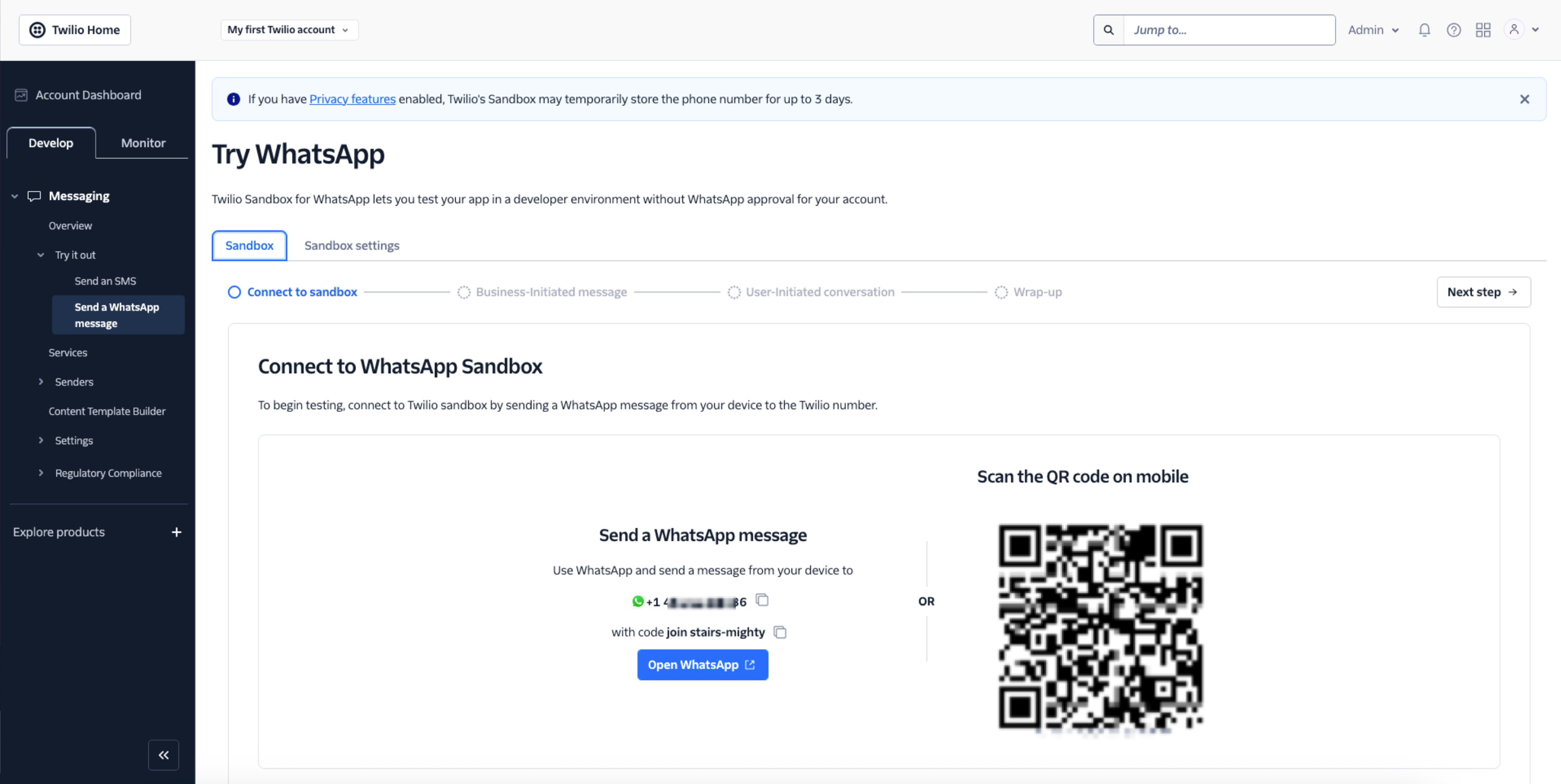Expand Regulatory Compliance submenu

[x=41, y=473]
